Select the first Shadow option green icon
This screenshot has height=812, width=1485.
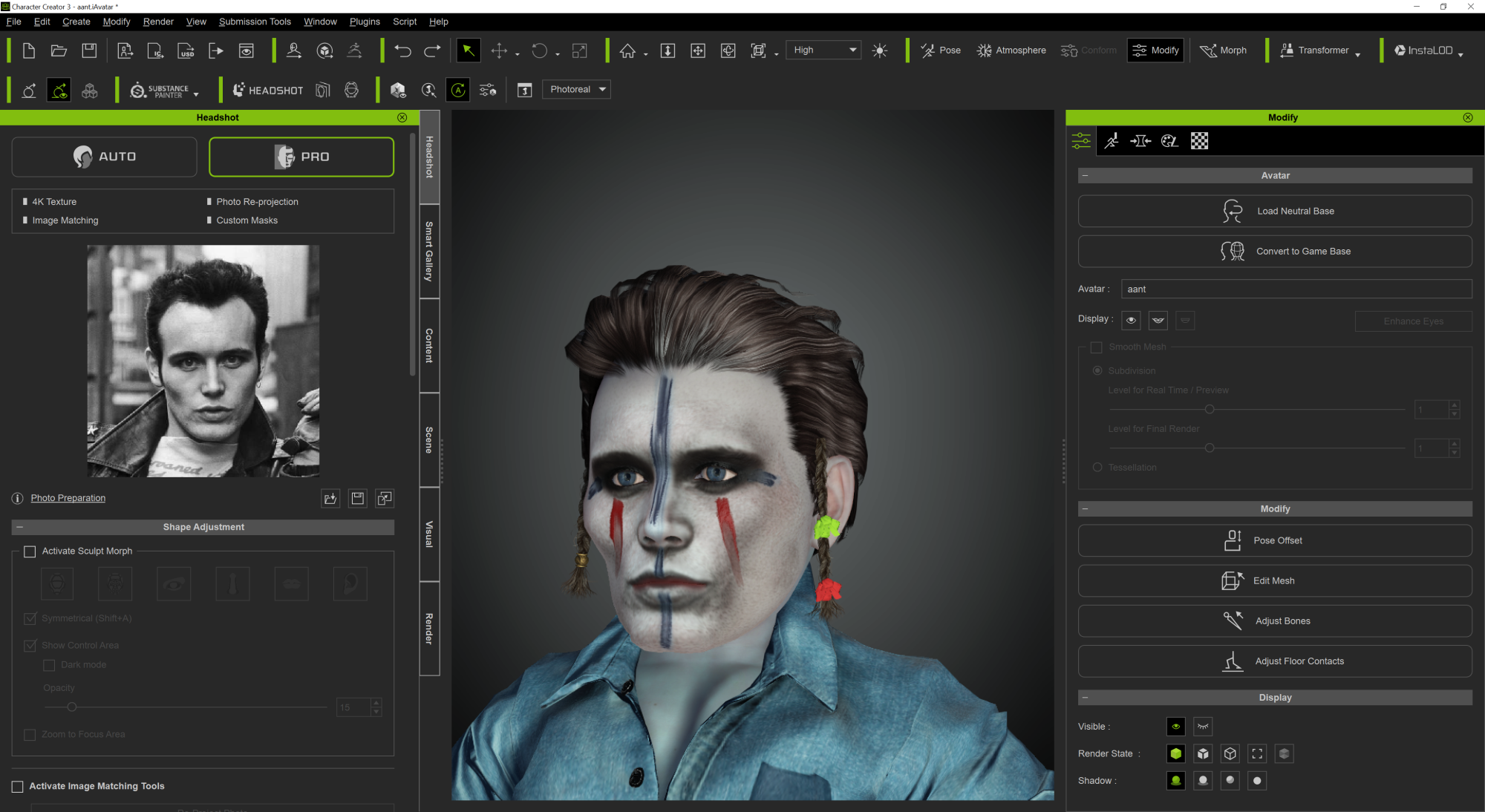1176,781
